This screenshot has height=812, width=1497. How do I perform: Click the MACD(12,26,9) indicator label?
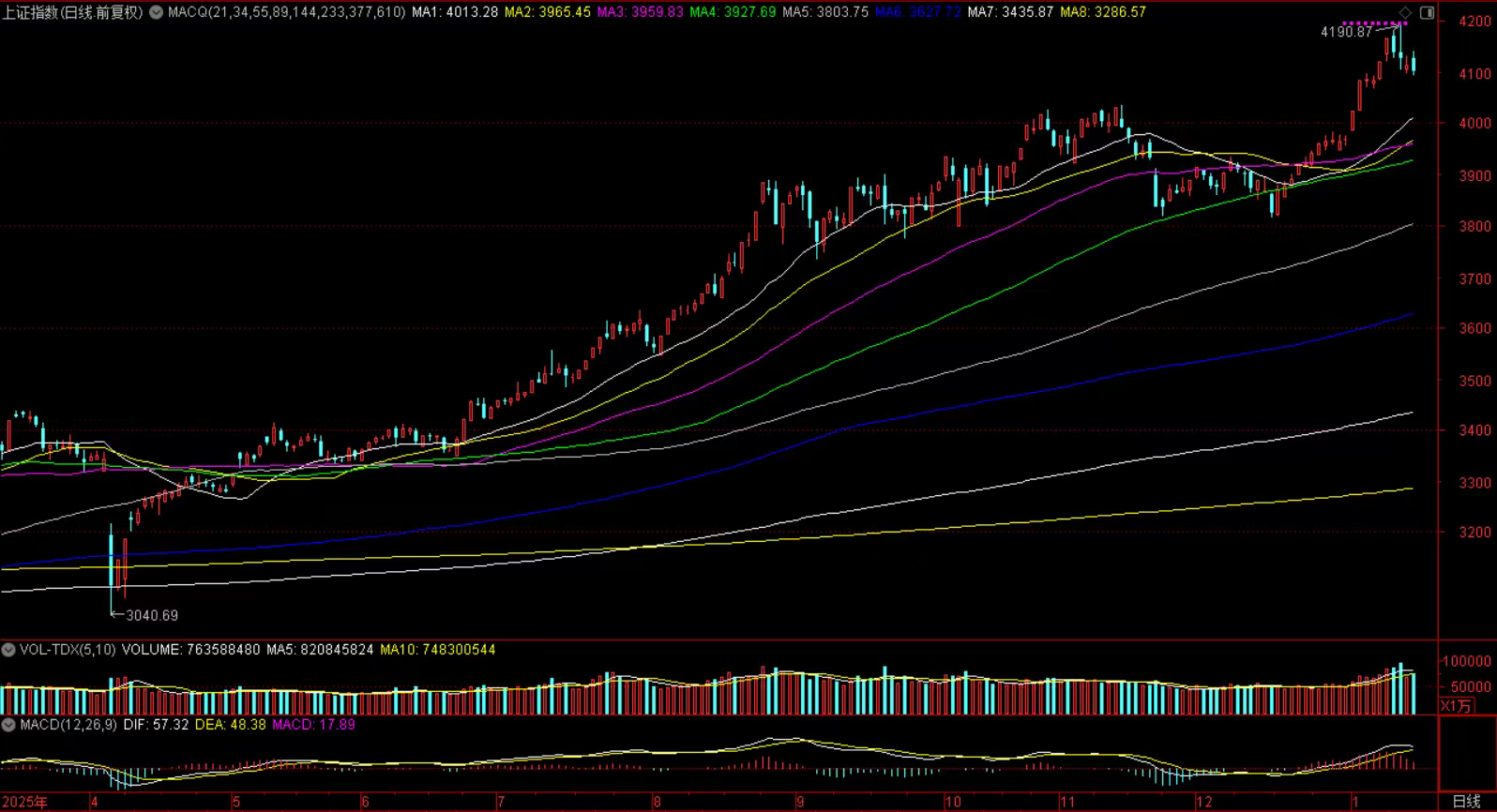(x=68, y=725)
